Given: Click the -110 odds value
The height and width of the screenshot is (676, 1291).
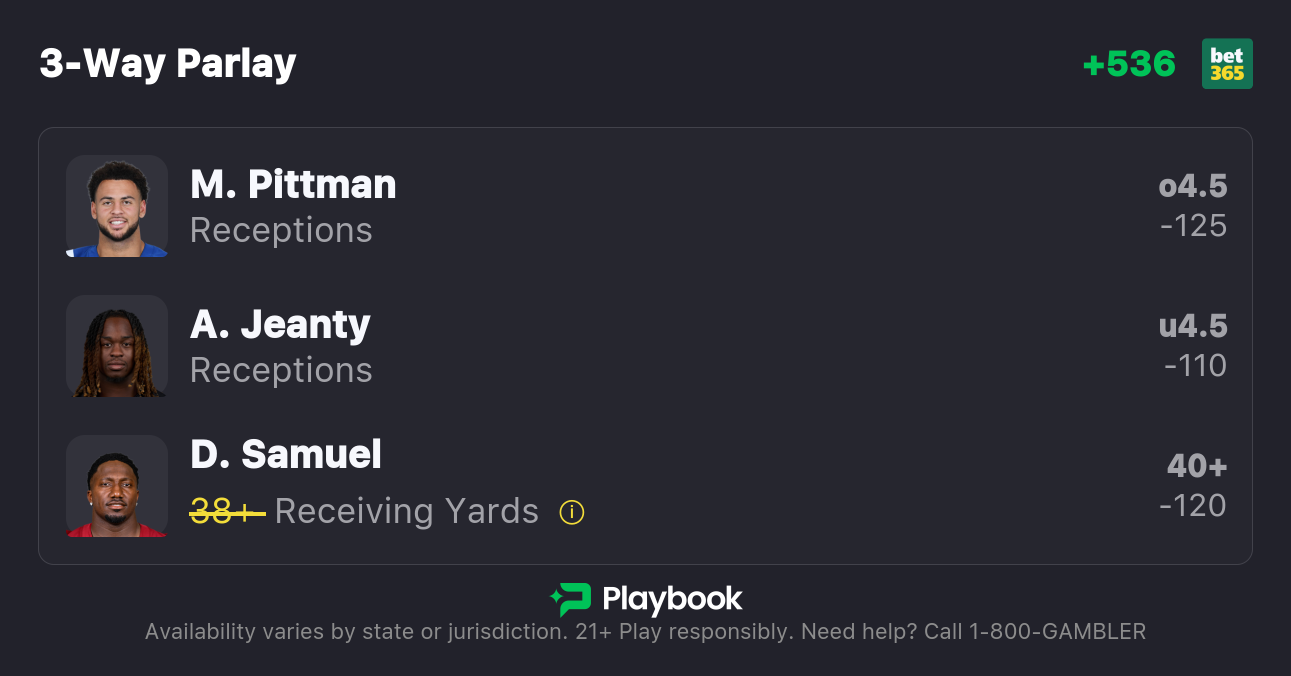Looking at the screenshot, I should 1196,366.
